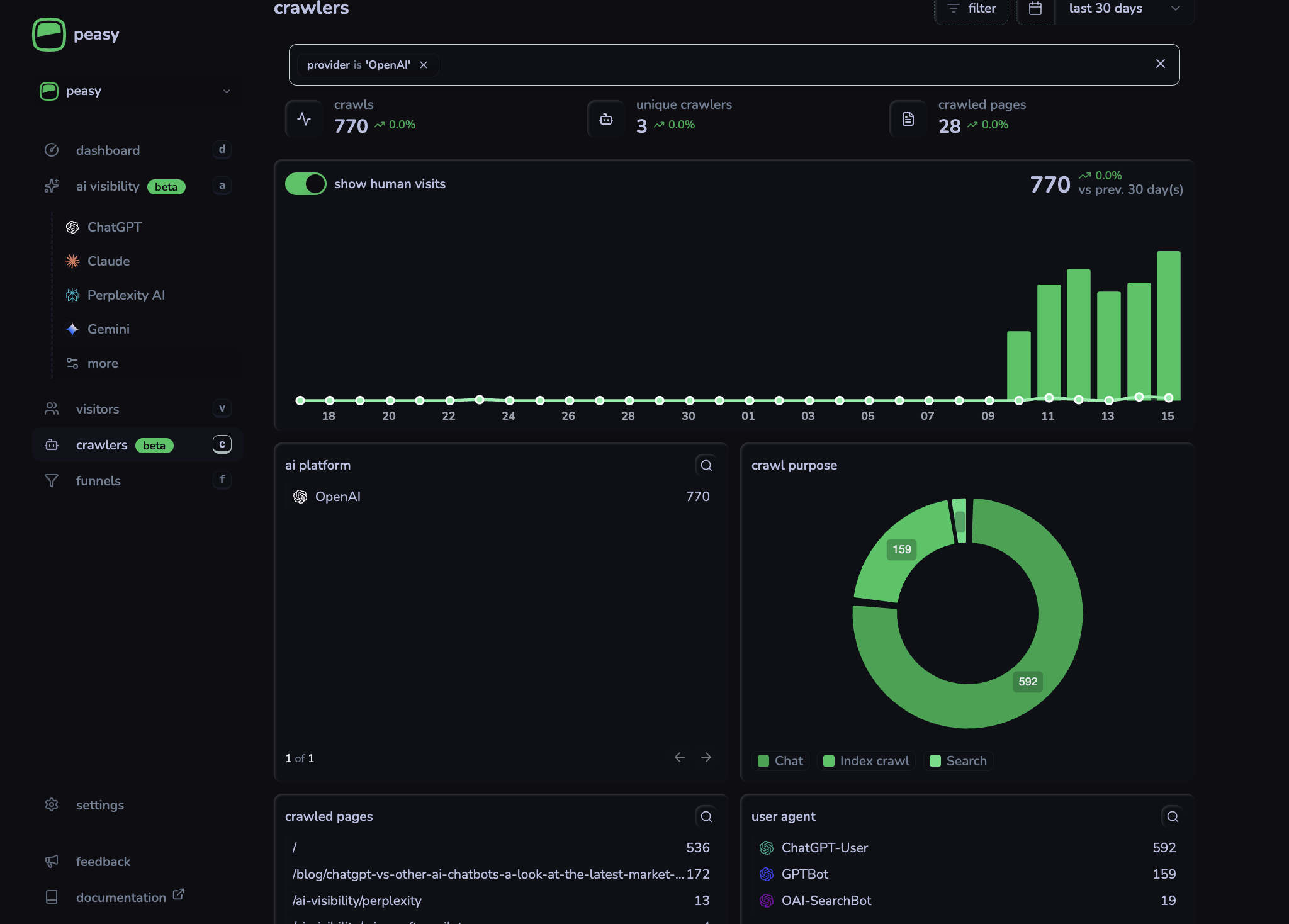Go to the dashboard page
Screen dimensions: 1289x924
pos(137,150)
